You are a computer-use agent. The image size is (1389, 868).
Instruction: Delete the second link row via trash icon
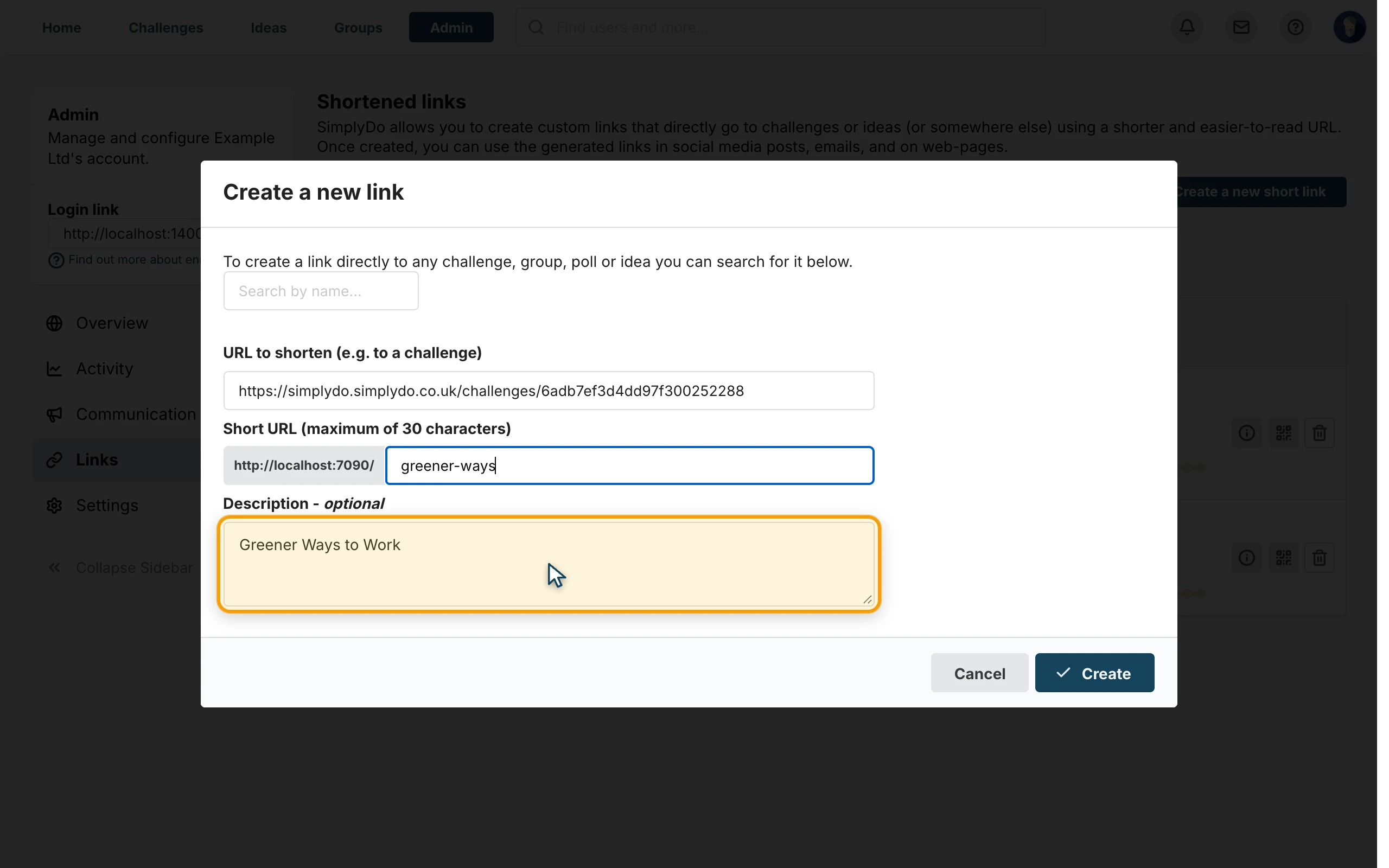[1319, 558]
